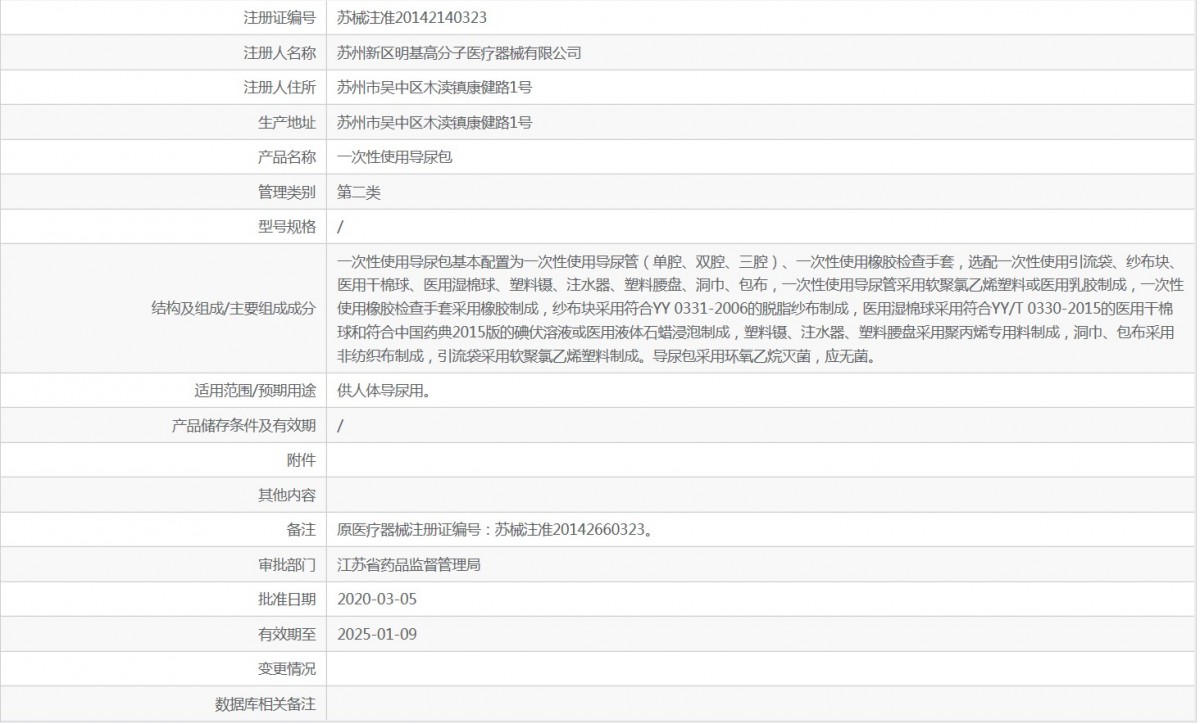Click the 注册证编号 label cell
This screenshot has height=724, width=1200.
coord(279,18)
